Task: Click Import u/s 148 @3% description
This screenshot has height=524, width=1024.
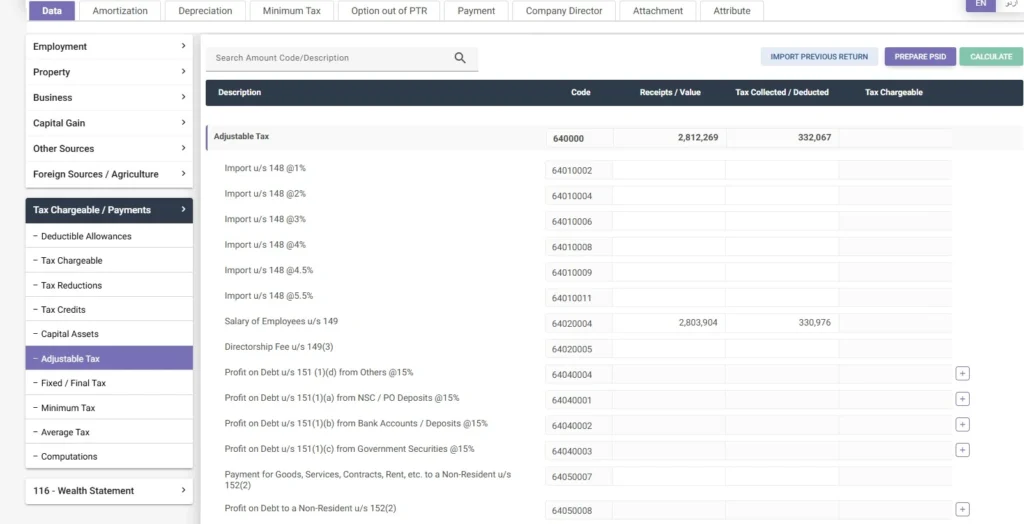Action: click(265, 219)
